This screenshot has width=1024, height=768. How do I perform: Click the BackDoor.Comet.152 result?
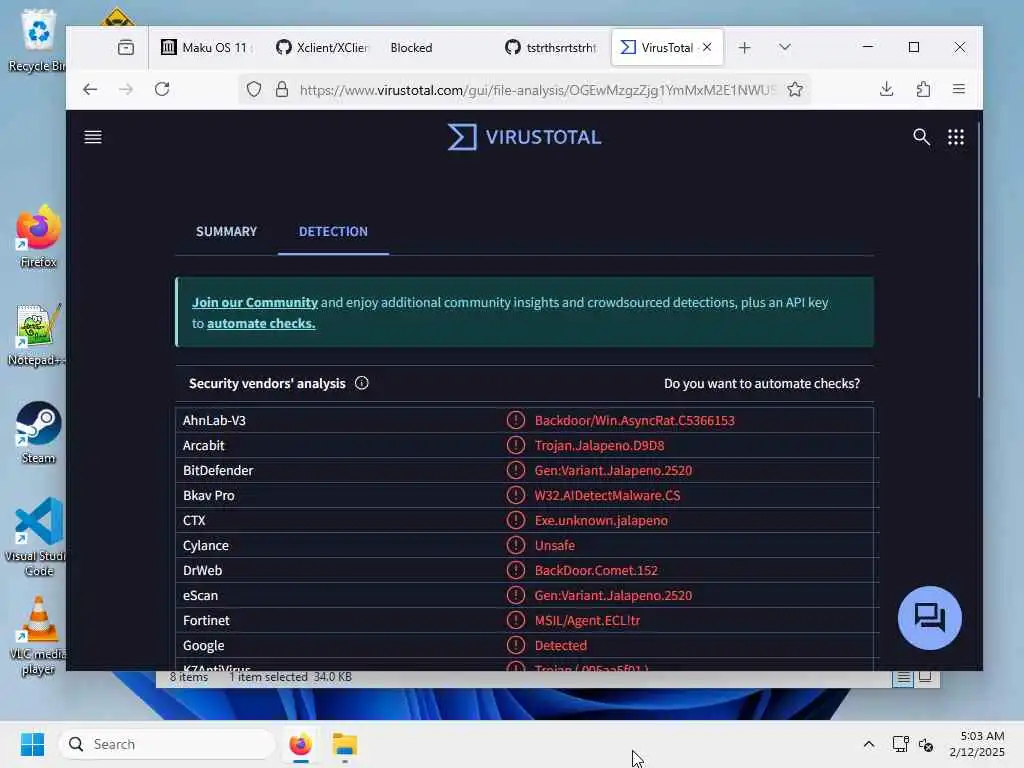pos(596,570)
